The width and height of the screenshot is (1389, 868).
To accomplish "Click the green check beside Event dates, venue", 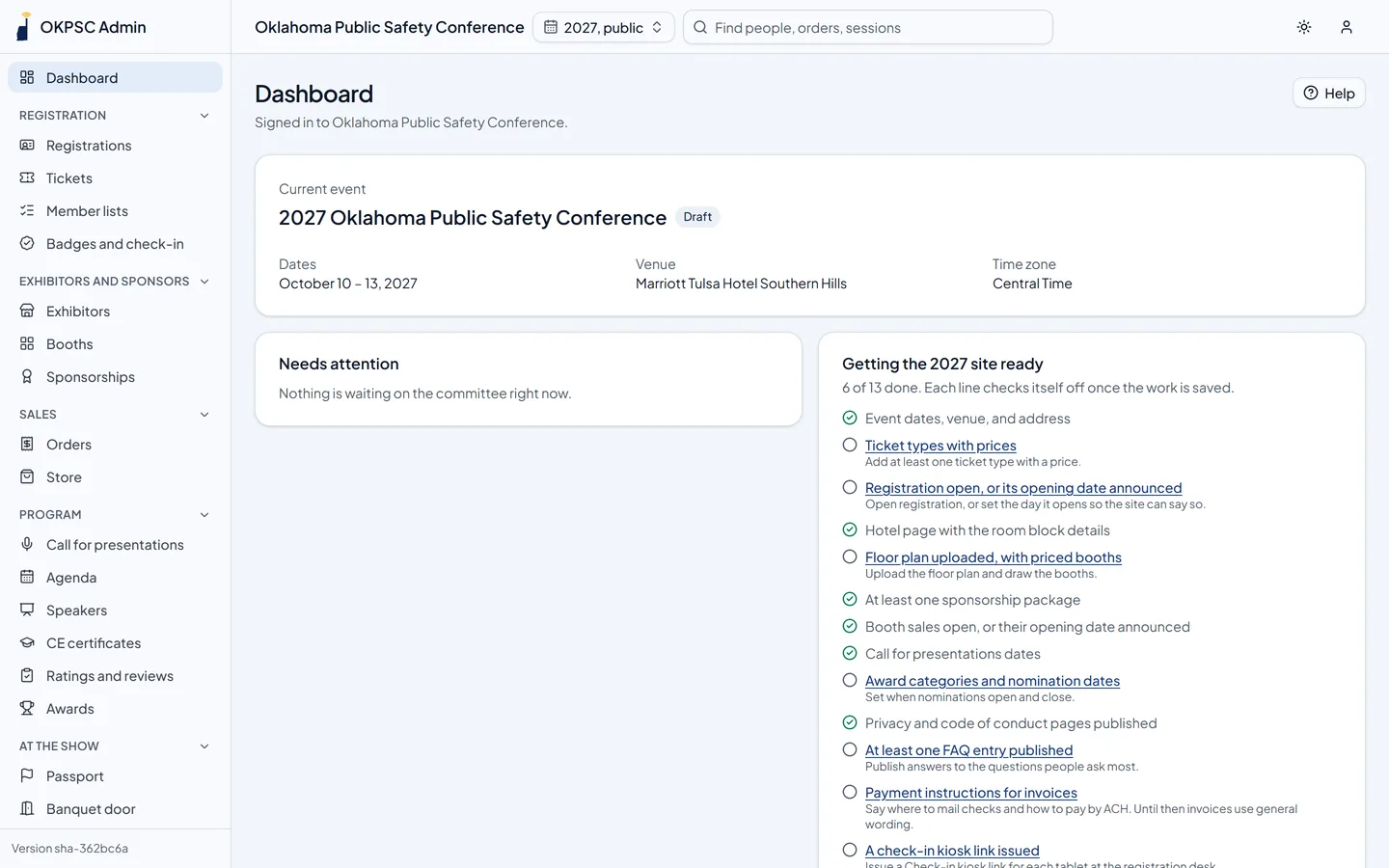I will click(850, 418).
